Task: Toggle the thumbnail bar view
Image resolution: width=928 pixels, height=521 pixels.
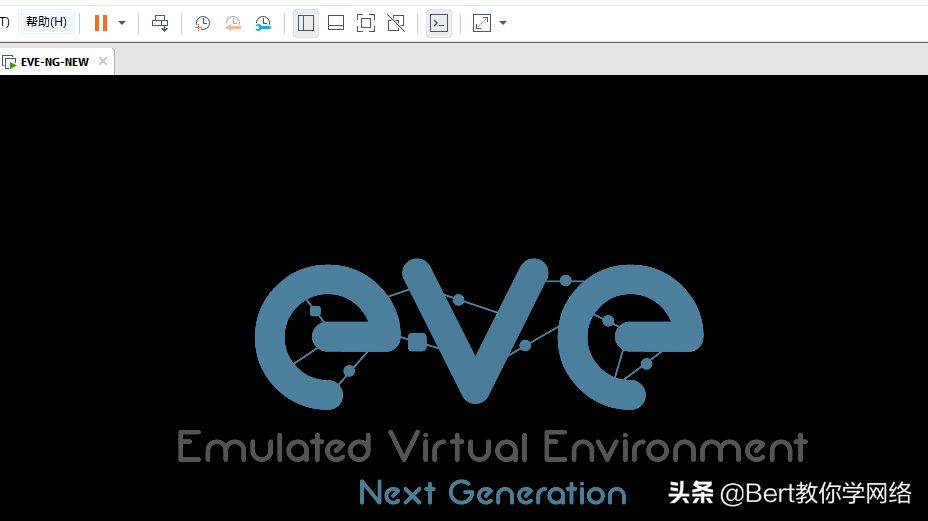Action: 336,23
